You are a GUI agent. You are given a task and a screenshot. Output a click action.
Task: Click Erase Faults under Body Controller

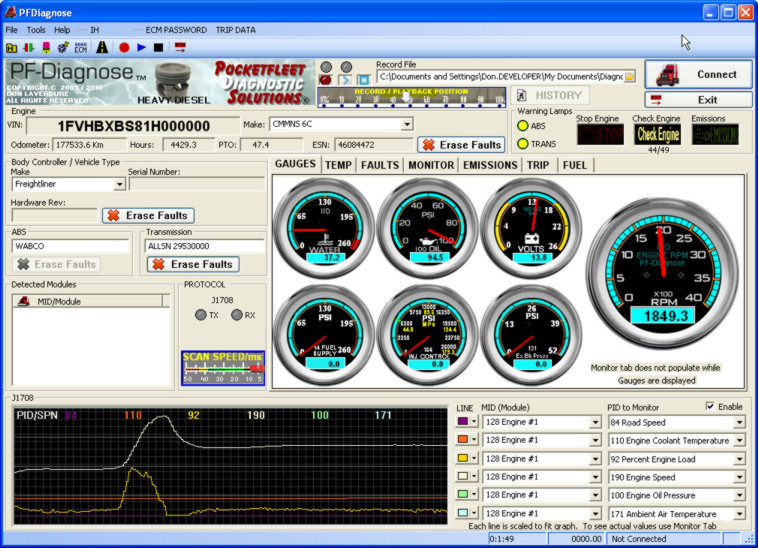tap(148, 216)
